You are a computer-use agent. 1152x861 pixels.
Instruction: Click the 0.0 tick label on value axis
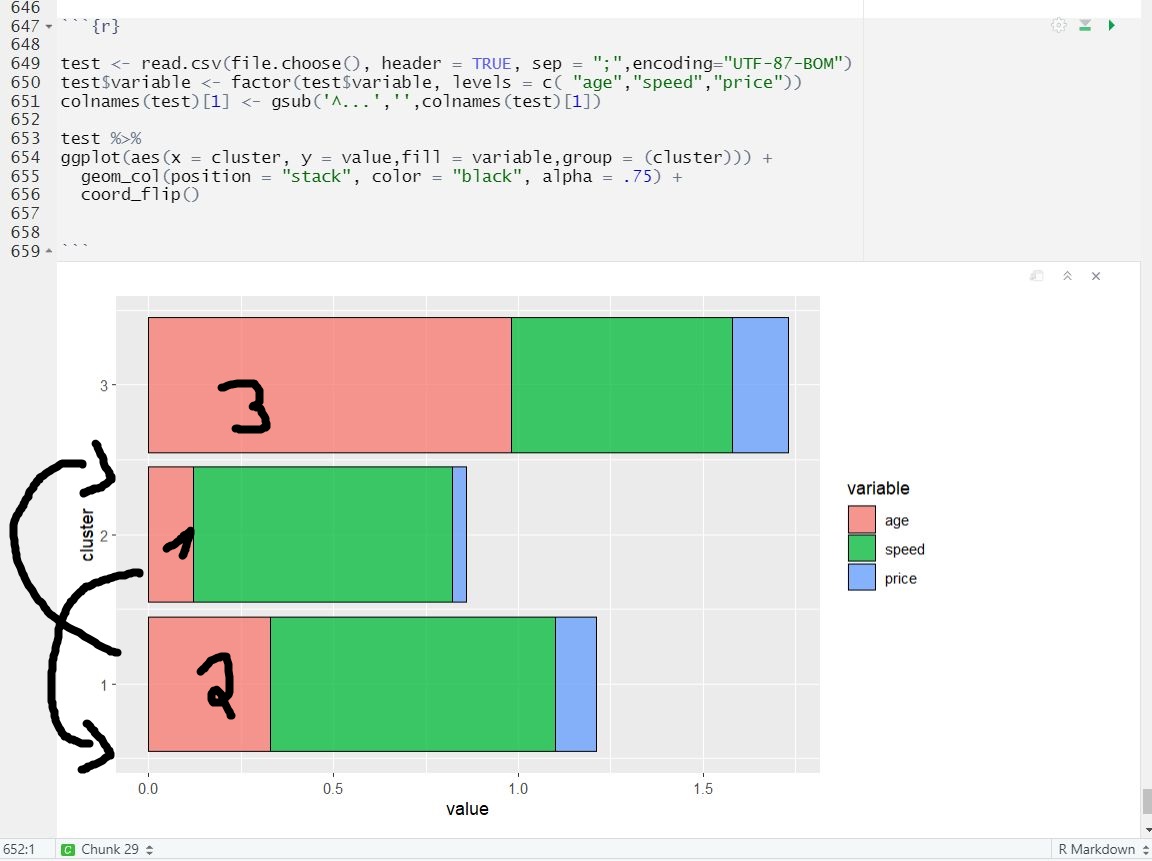click(148, 788)
